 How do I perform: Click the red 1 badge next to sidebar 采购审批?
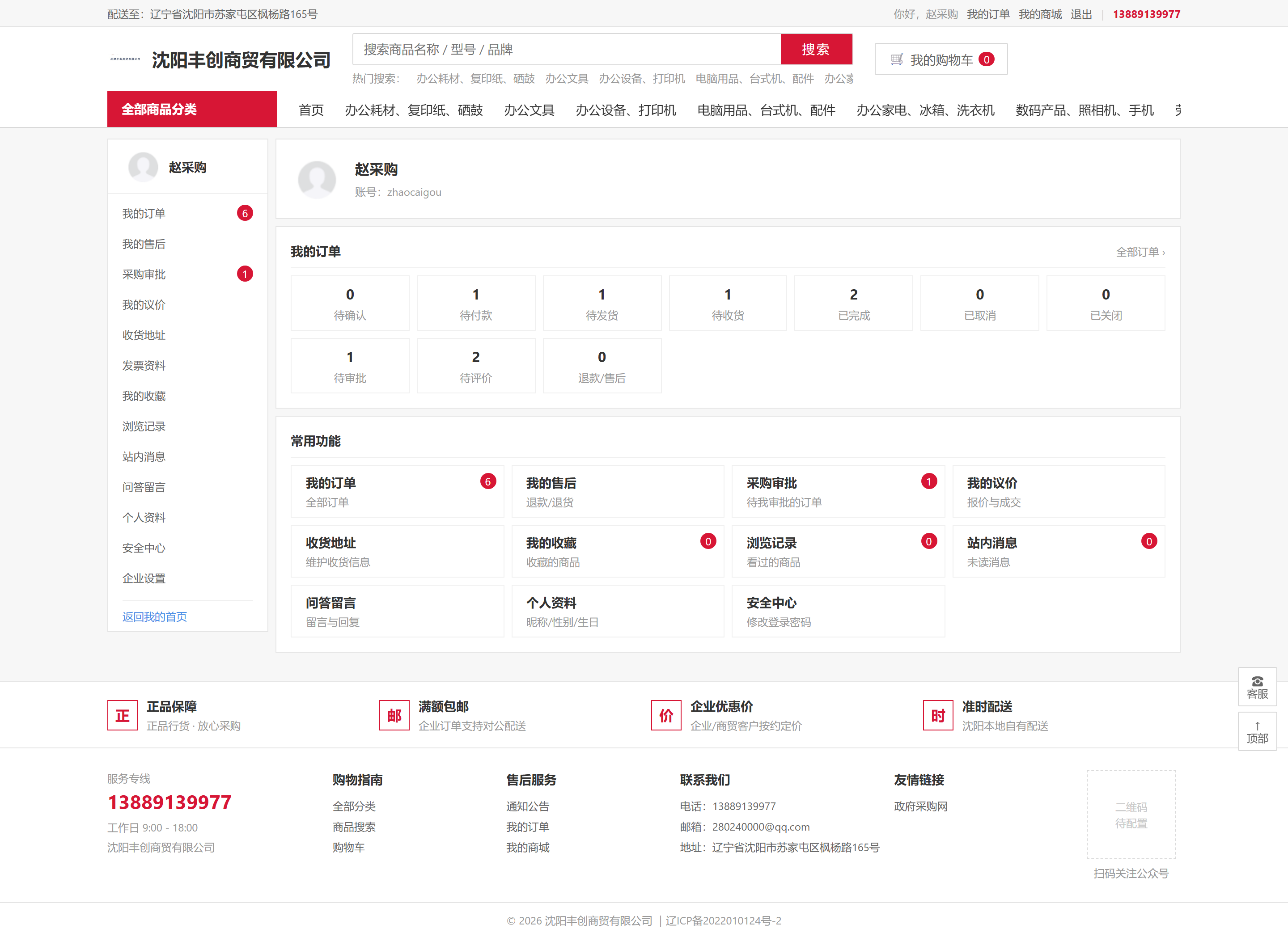tap(245, 274)
